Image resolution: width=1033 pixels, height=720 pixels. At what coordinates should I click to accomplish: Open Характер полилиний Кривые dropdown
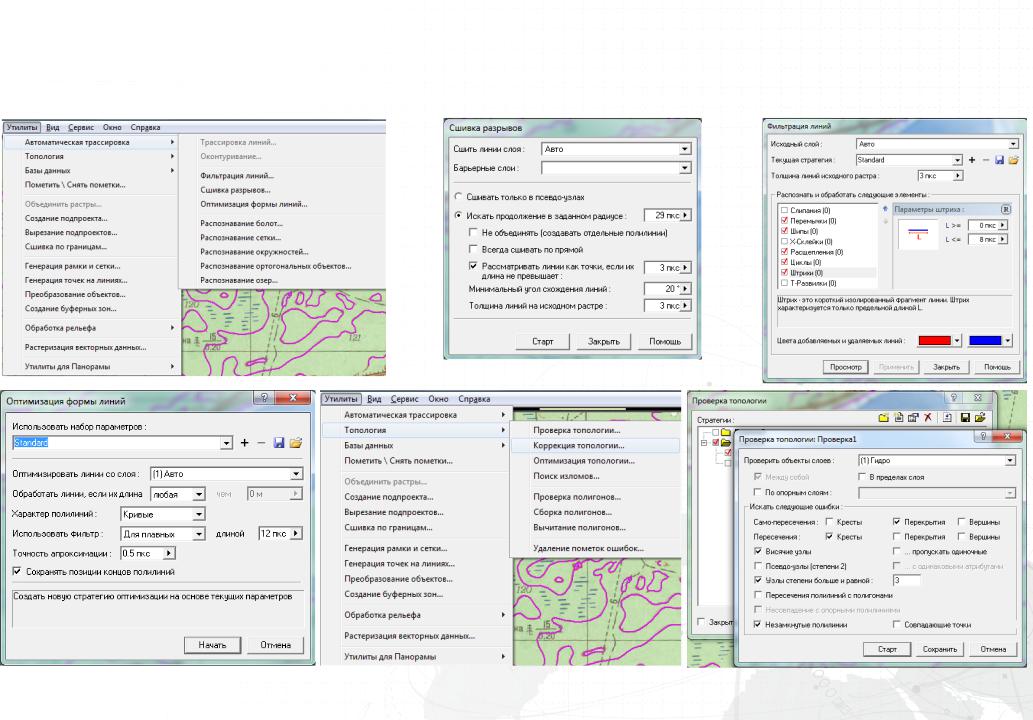coord(198,514)
